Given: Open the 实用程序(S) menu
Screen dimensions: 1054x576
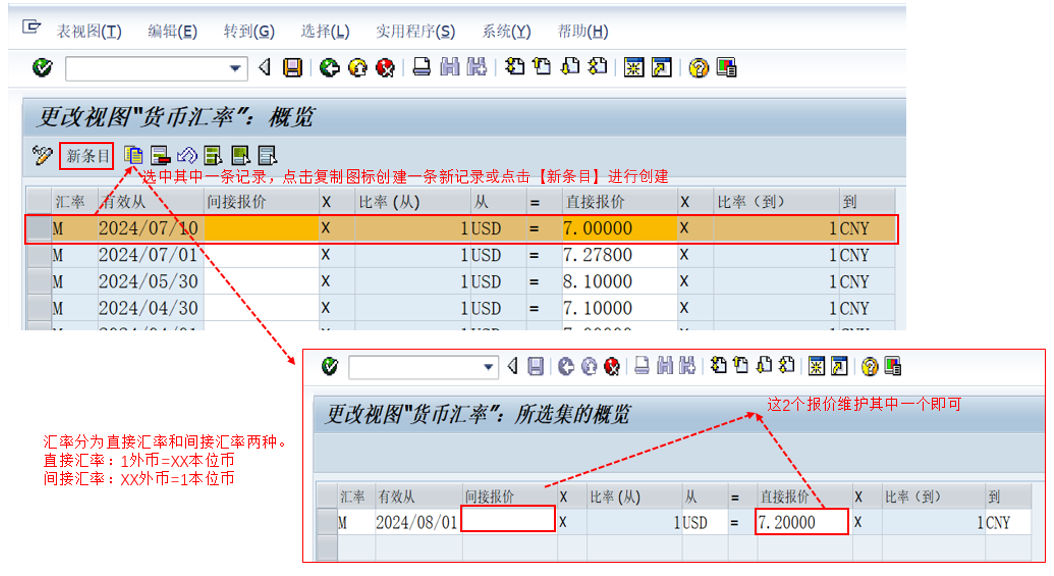Looking at the screenshot, I should pyautogui.click(x=415, y=31).
